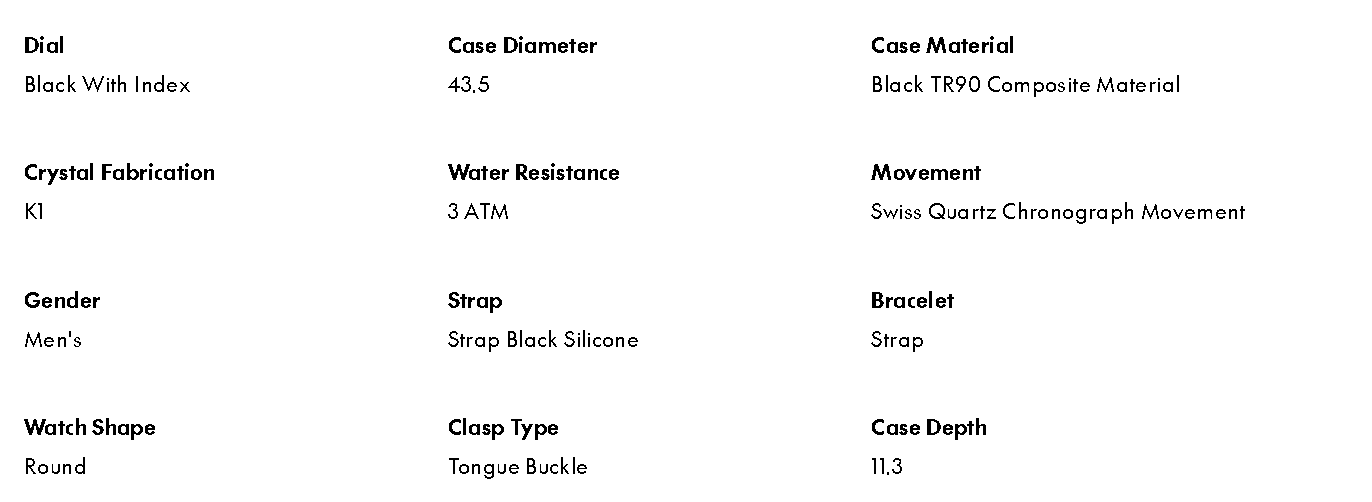Select the Tongue Buckle clasp value
The image size is (1372, 502).
517,467
